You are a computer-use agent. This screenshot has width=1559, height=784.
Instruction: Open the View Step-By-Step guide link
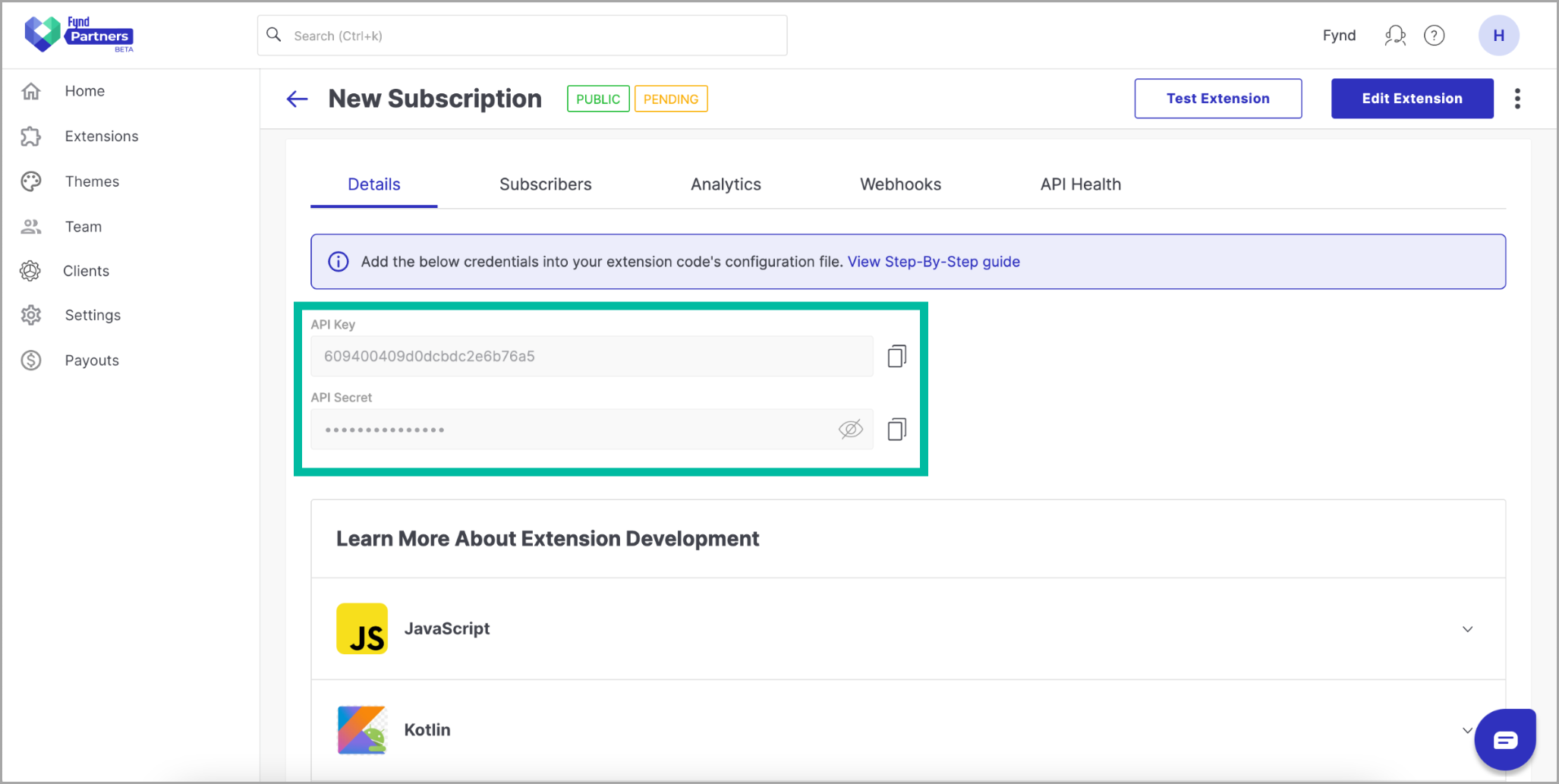tap(934, 262)
